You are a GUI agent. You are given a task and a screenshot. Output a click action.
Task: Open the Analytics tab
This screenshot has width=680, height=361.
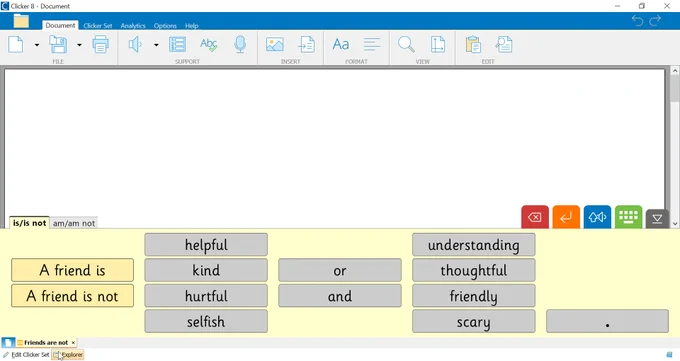133,26
